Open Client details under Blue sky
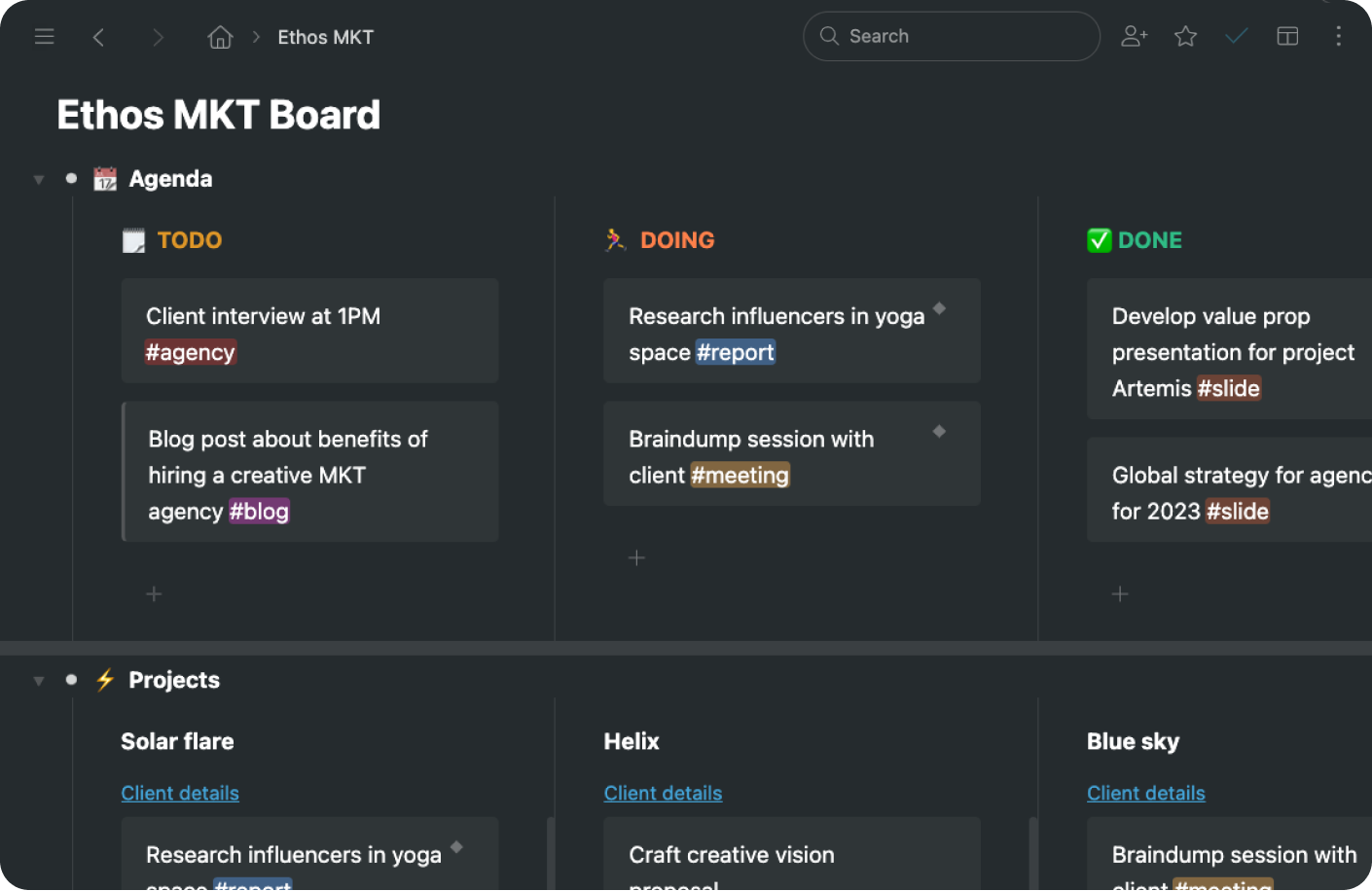 [1145, 793]
